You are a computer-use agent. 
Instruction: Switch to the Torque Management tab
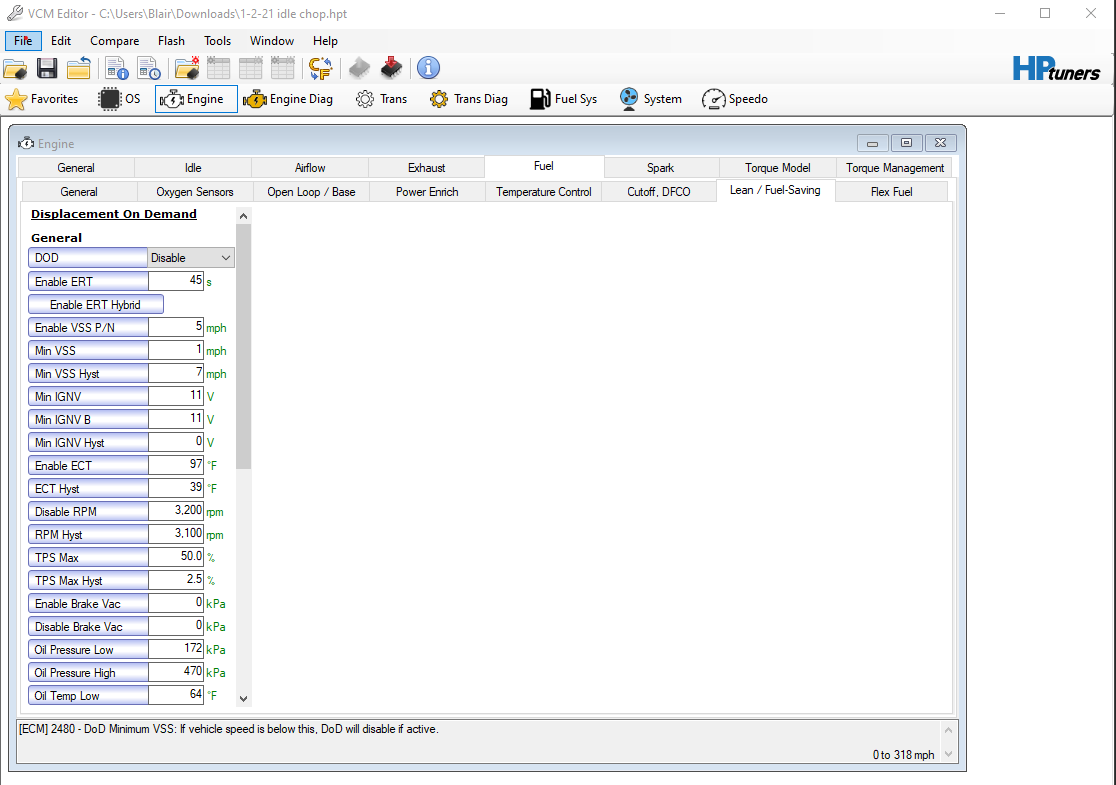pyautogui.click(x=895, y=168)
